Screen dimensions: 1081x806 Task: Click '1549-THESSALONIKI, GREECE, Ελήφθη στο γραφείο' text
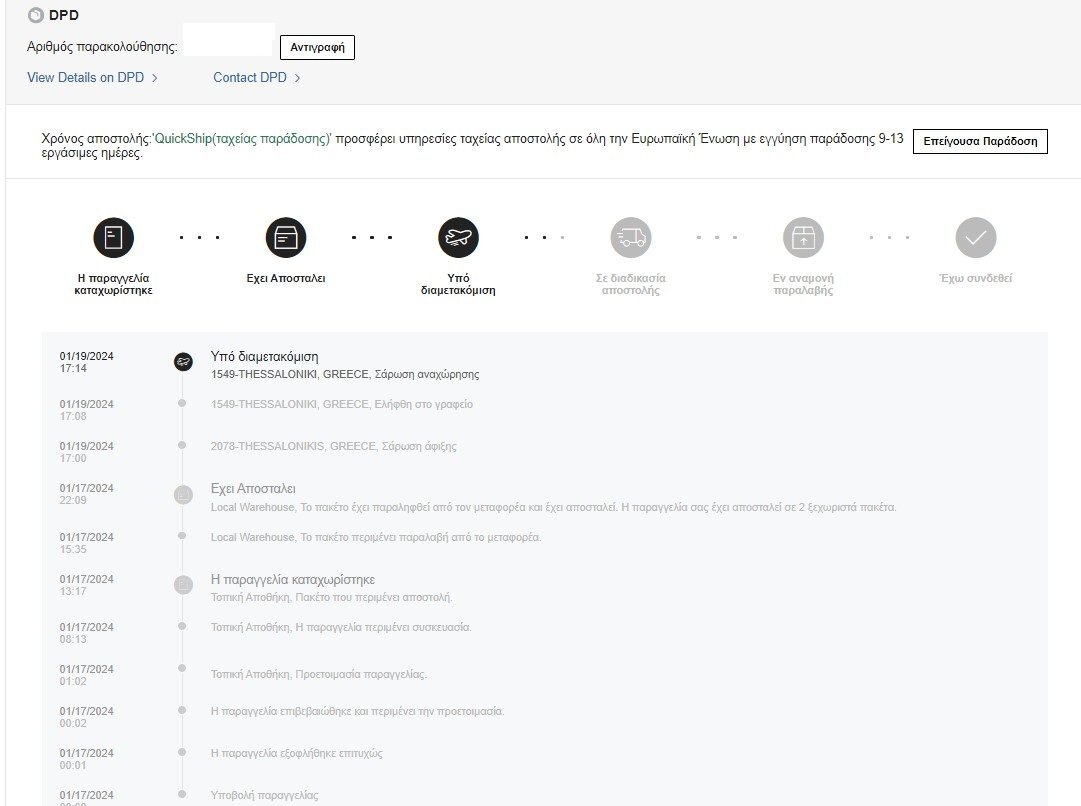(x=342, y=404)
